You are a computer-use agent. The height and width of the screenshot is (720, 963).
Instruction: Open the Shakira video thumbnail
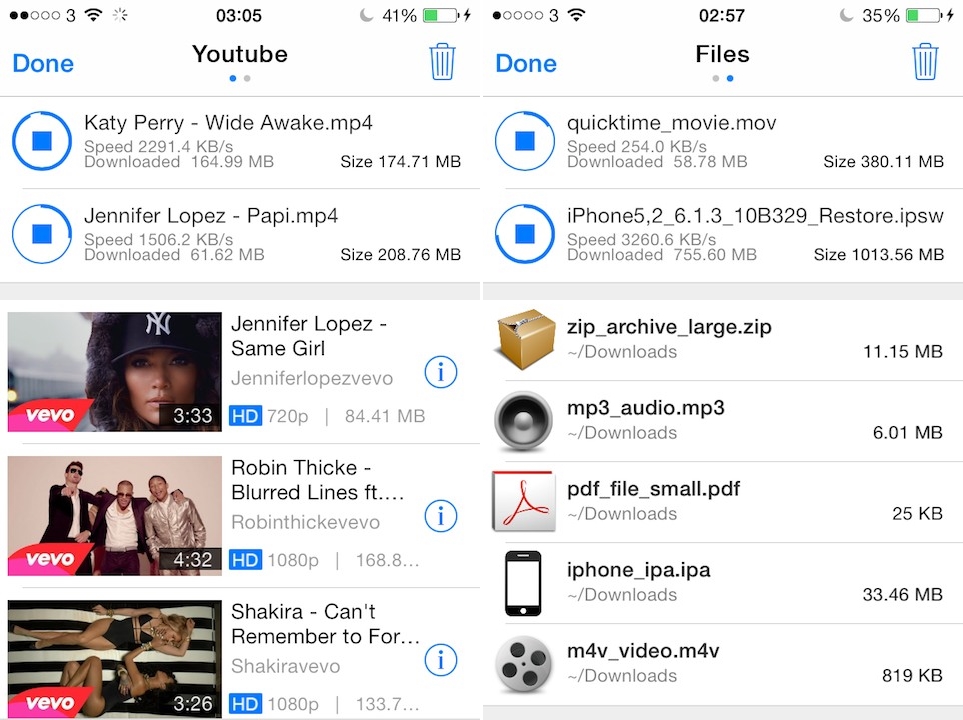click(115, 659)
